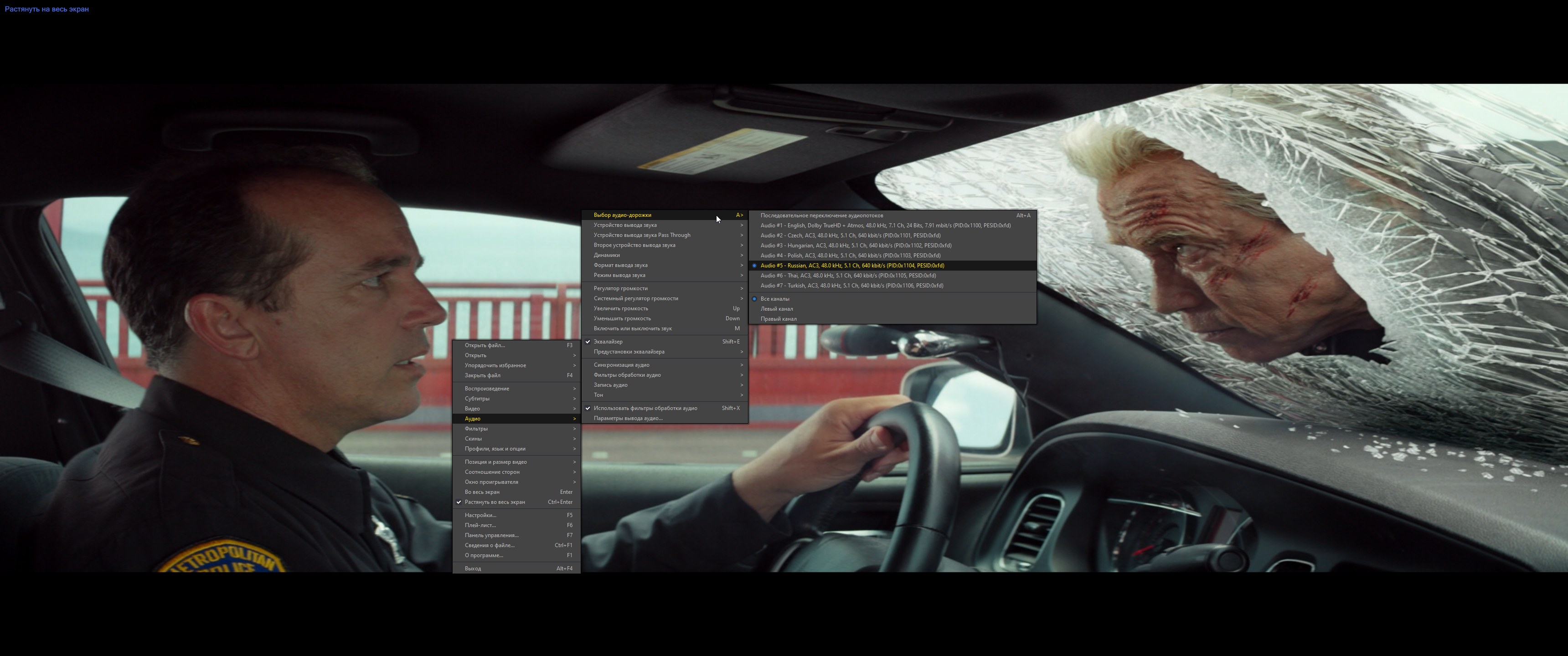Image resolution: width=1568 pixels, height=656 pixels.
Task: Click Включить или выключить звук
Action: 665,328
